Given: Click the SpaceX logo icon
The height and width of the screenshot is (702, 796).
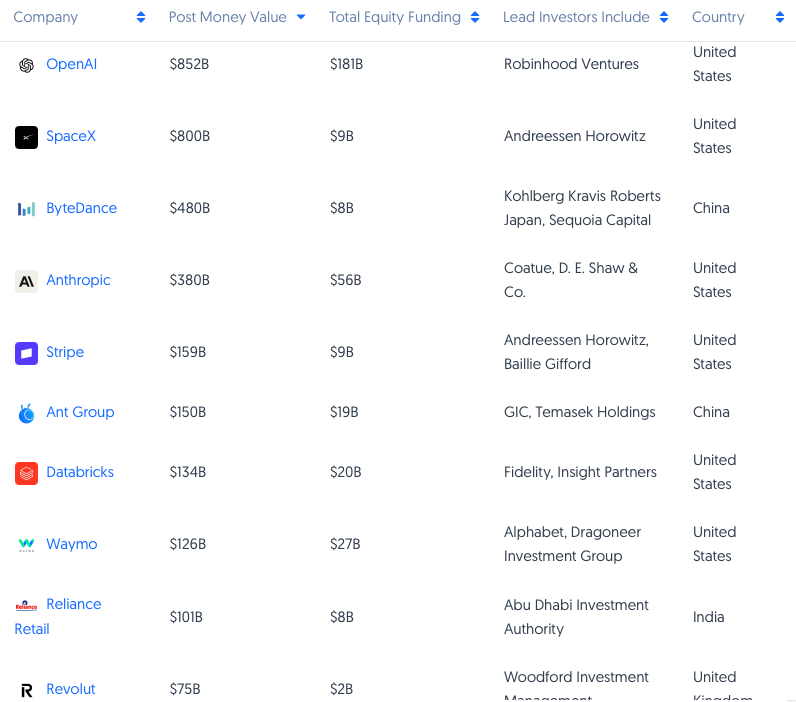Looking at the screenshot, I should (x=26, y=137).
